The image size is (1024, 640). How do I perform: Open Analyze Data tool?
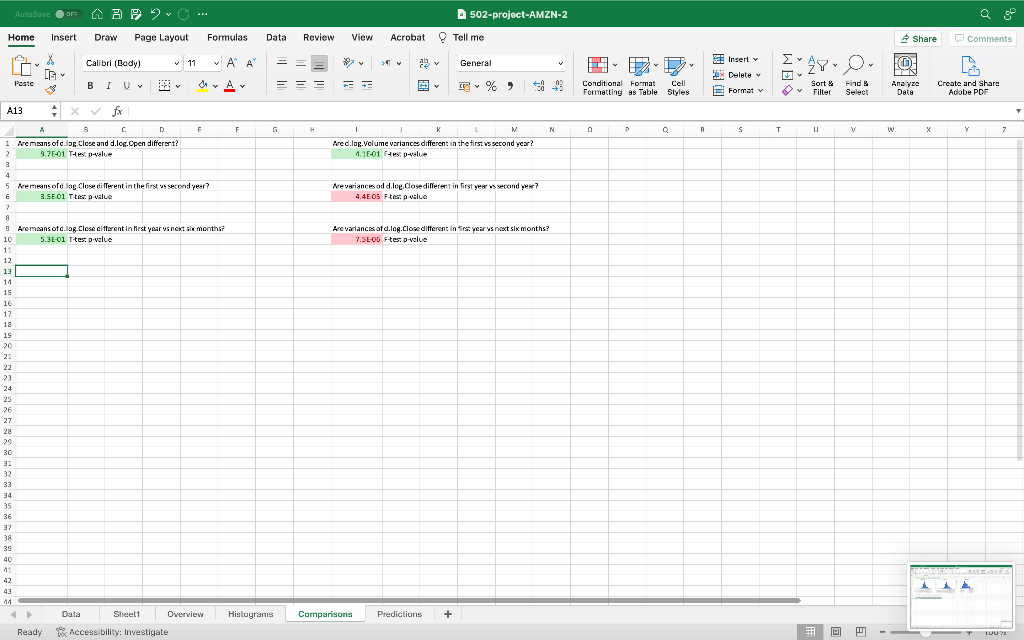pyautogui.click(x=905, y=75)
